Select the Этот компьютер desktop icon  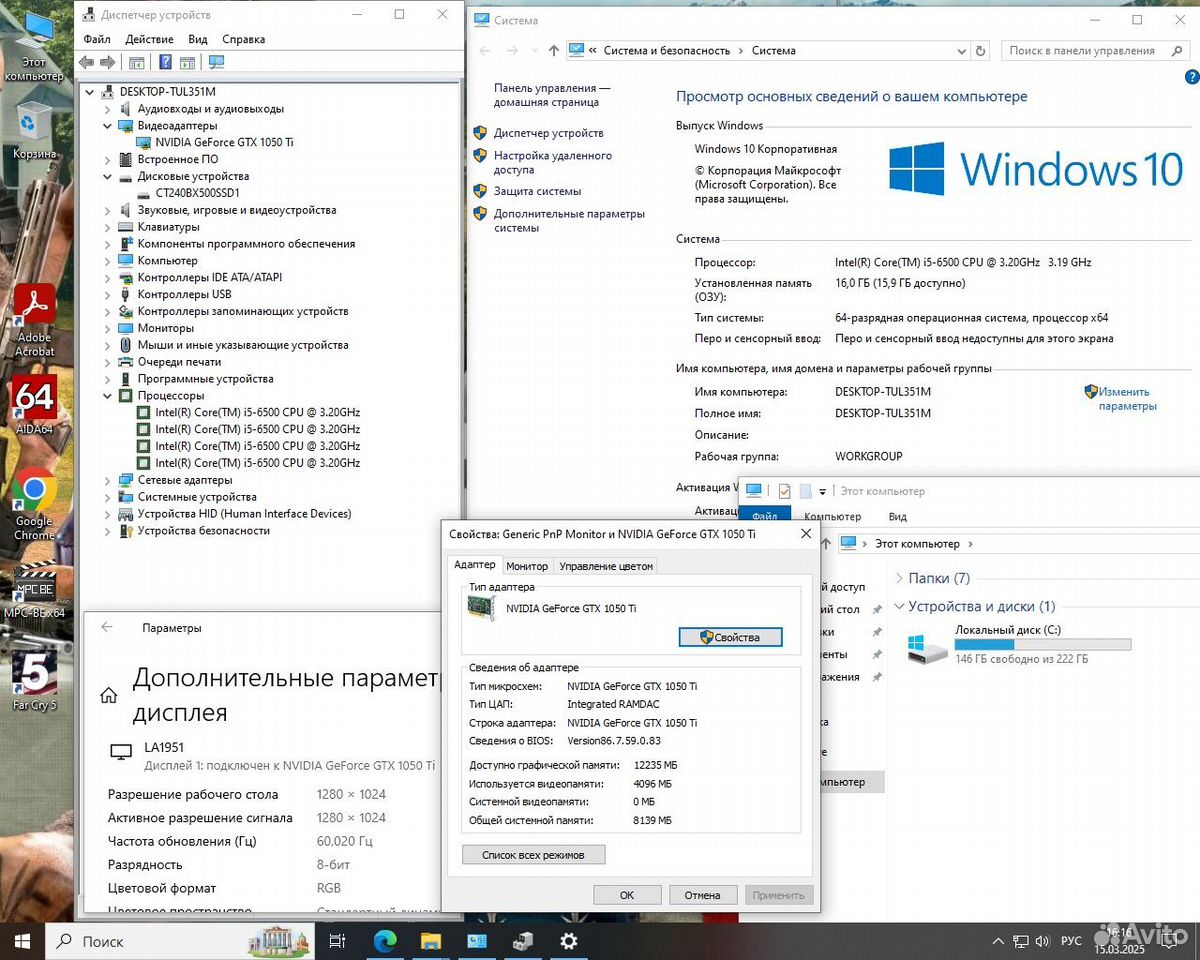(33, 45)
